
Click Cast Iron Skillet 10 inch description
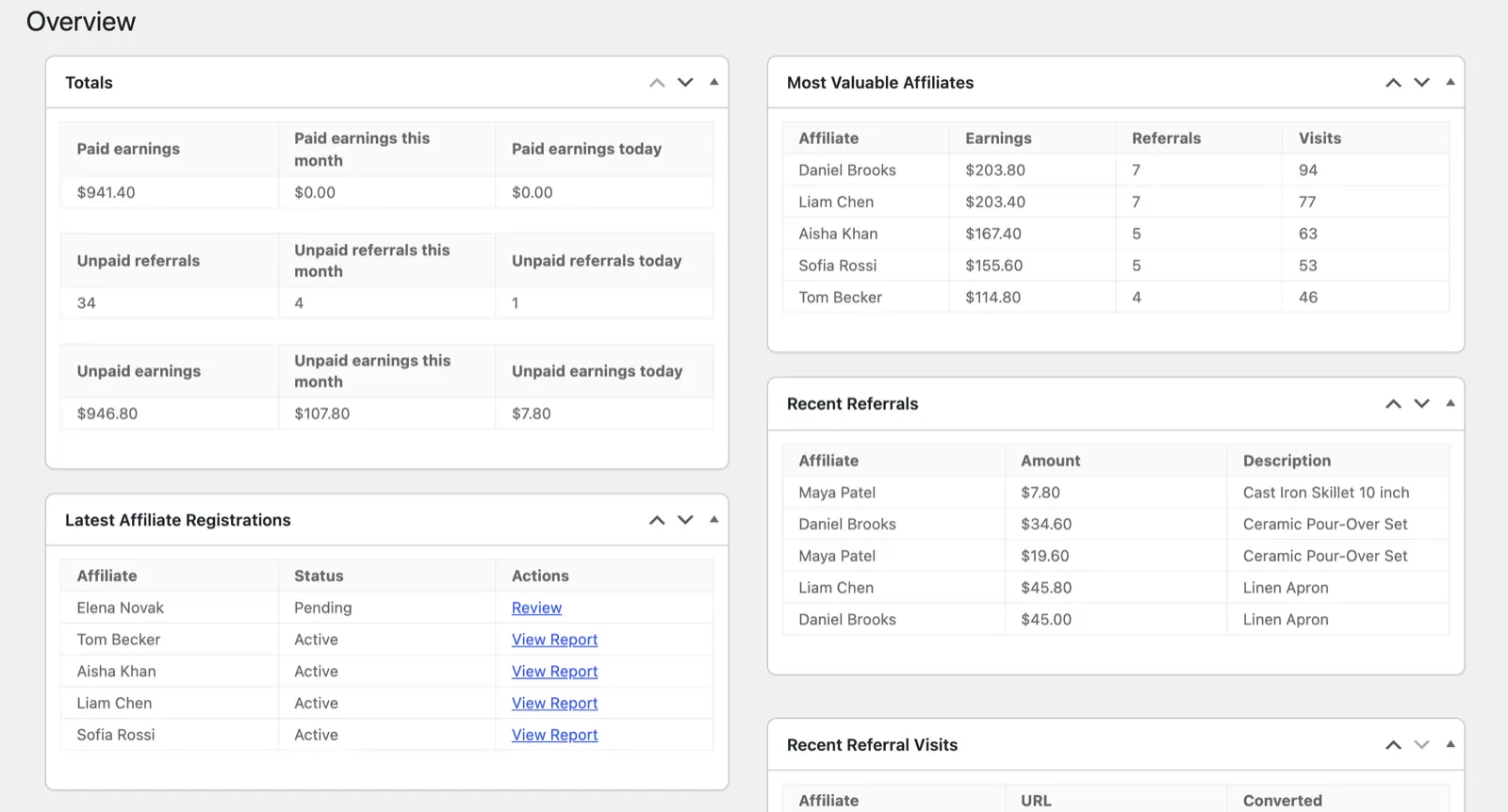1326,493
